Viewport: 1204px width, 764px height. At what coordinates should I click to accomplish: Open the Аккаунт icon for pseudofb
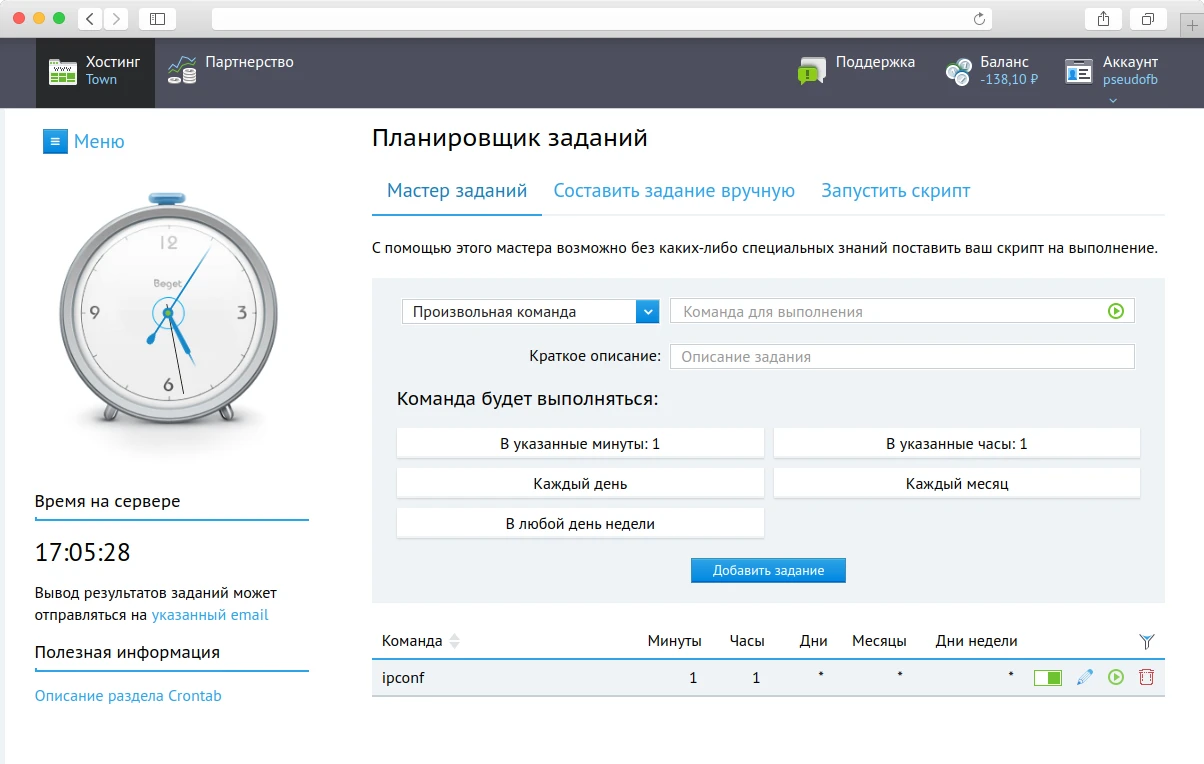point(1078,71)
